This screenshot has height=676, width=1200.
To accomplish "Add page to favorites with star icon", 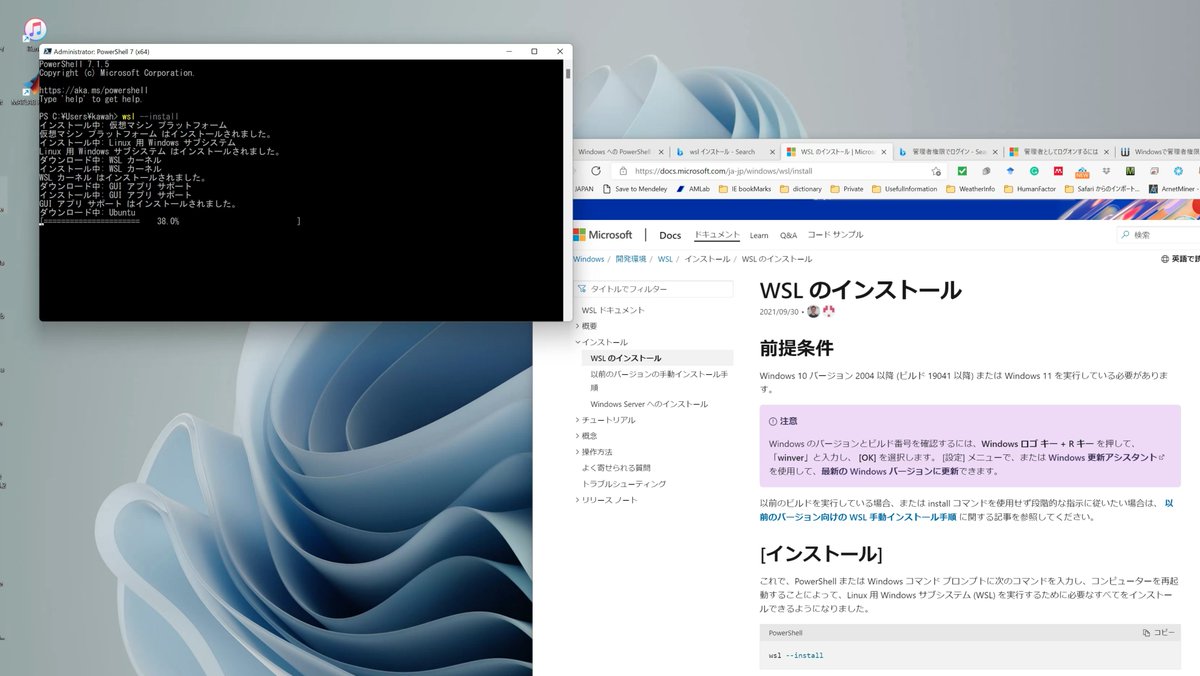I will (x=935, y=171).
